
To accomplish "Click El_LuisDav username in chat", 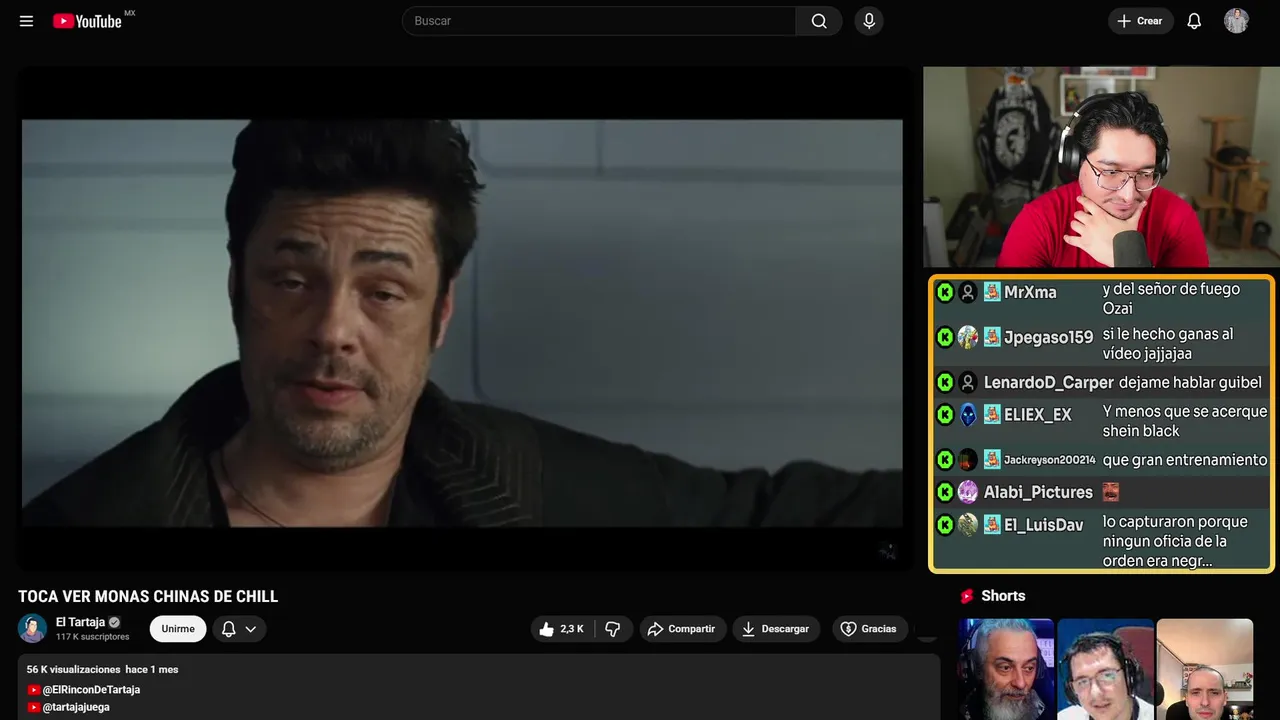I will pos(1043,525).
